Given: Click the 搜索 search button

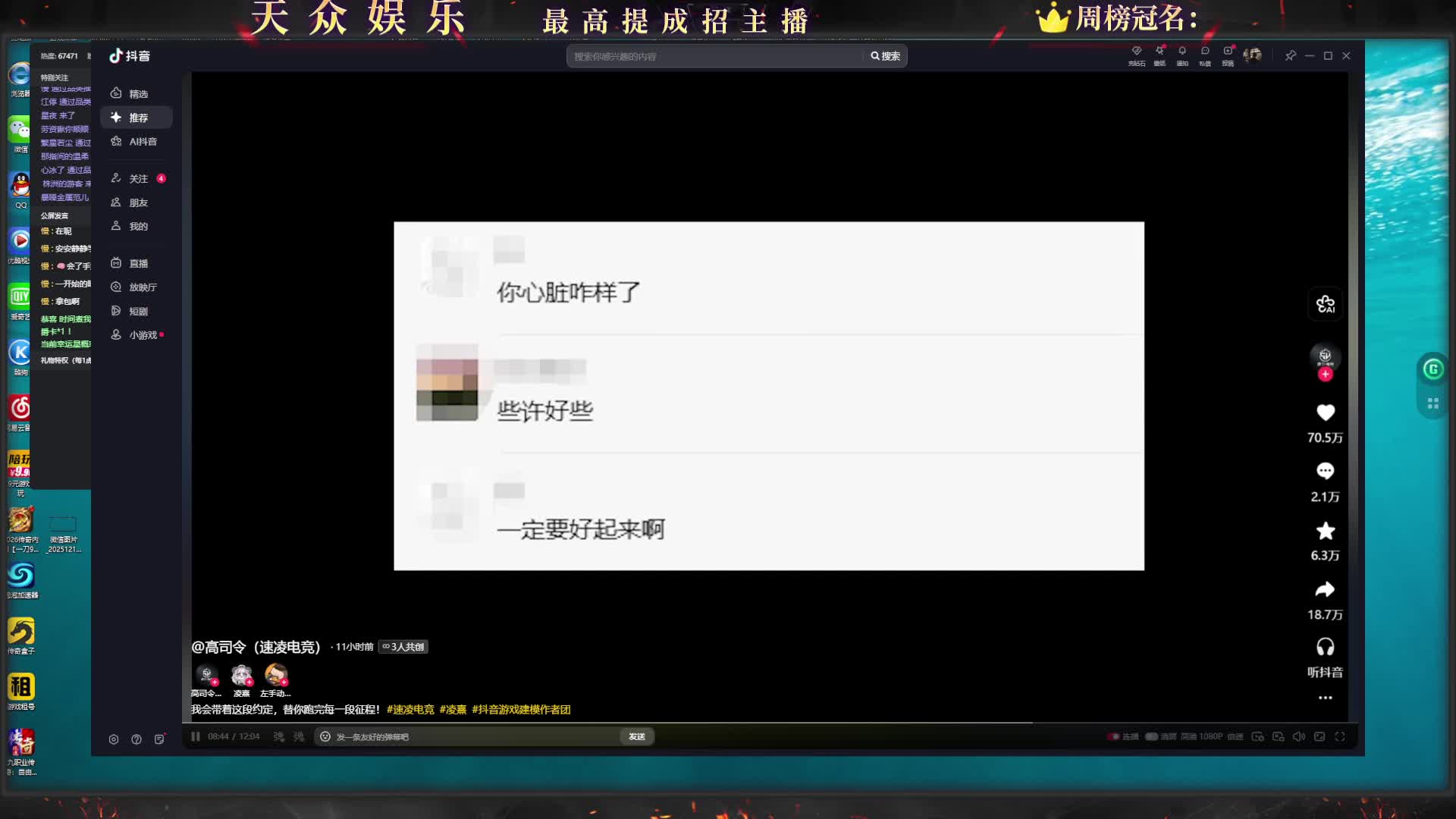Looking at the screenshot, I should [885, 56].
